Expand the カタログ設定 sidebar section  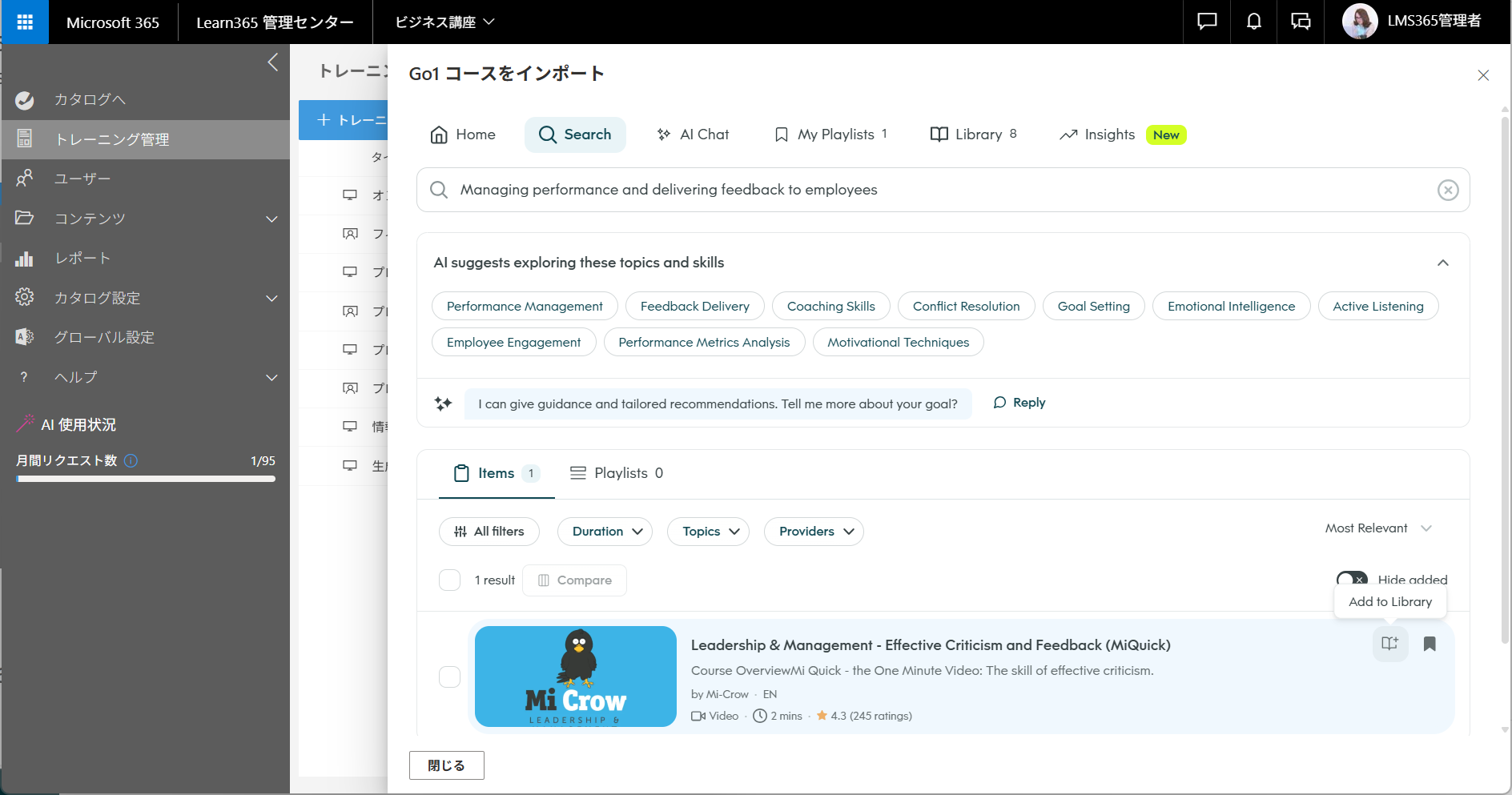(272, 298)
